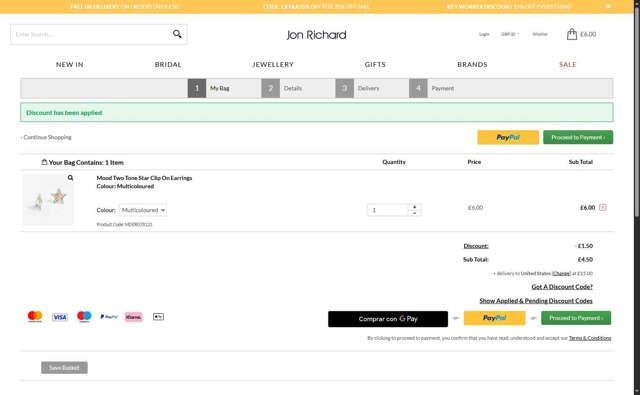Click top yellow PayPal button
Viewport: 640px width, 395px height.
tap(508, 137)
